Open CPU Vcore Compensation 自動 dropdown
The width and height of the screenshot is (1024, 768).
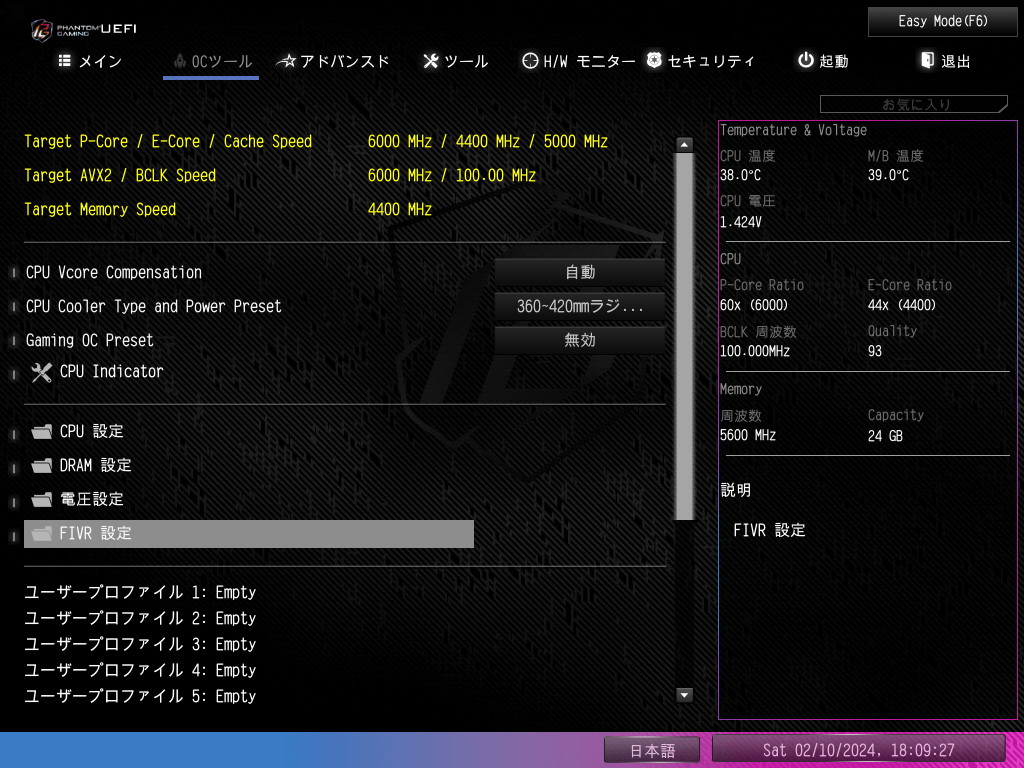click(579, 272)
